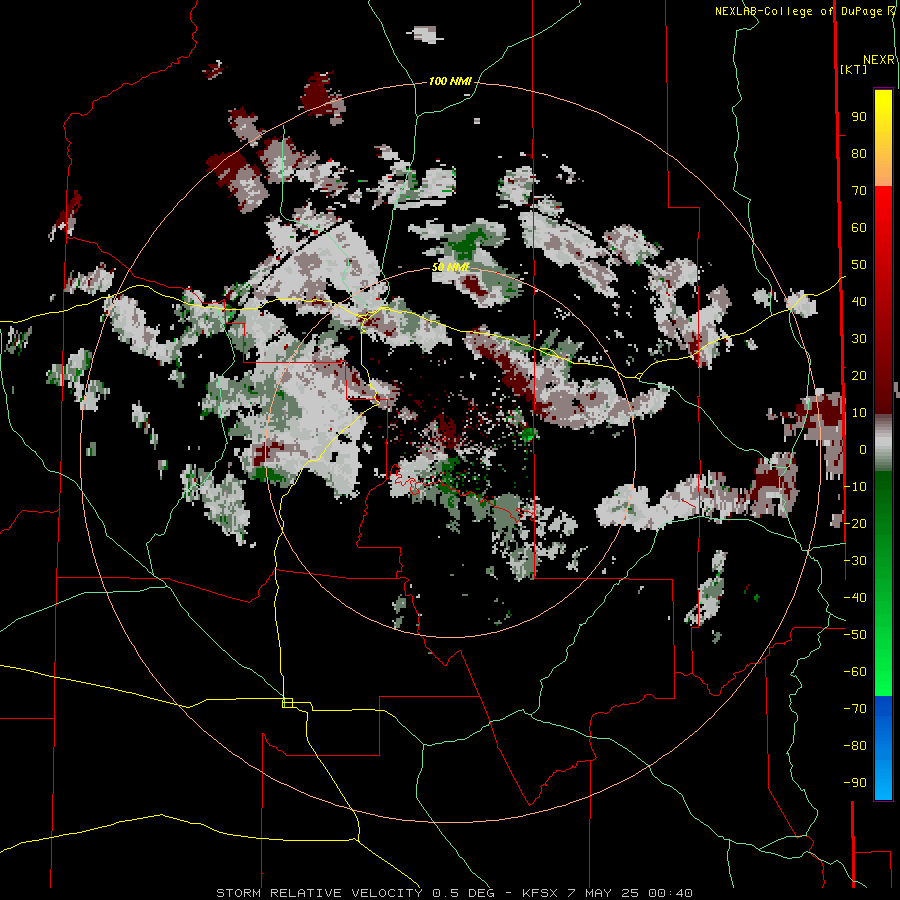The width and height of the screenshot is (900, 900).
Task: Click the "50 NMI" range ring label
Action: [x=451, y=267]
